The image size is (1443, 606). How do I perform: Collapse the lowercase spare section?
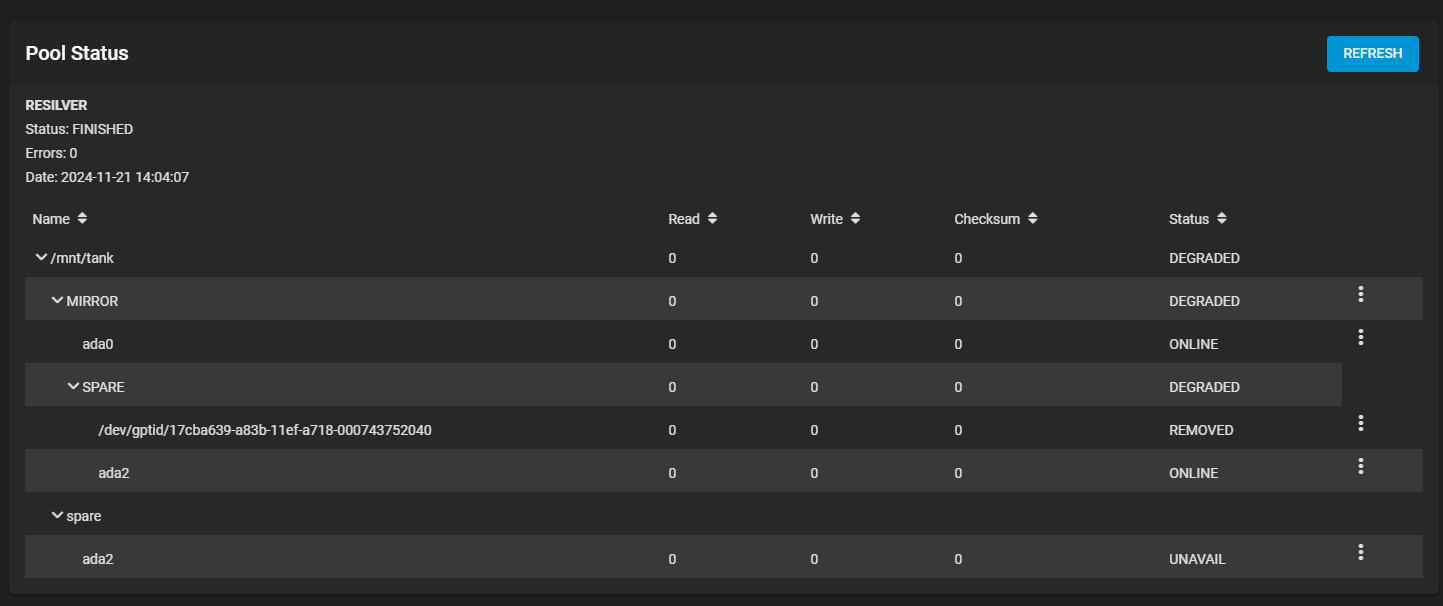[x=57, y=516]
